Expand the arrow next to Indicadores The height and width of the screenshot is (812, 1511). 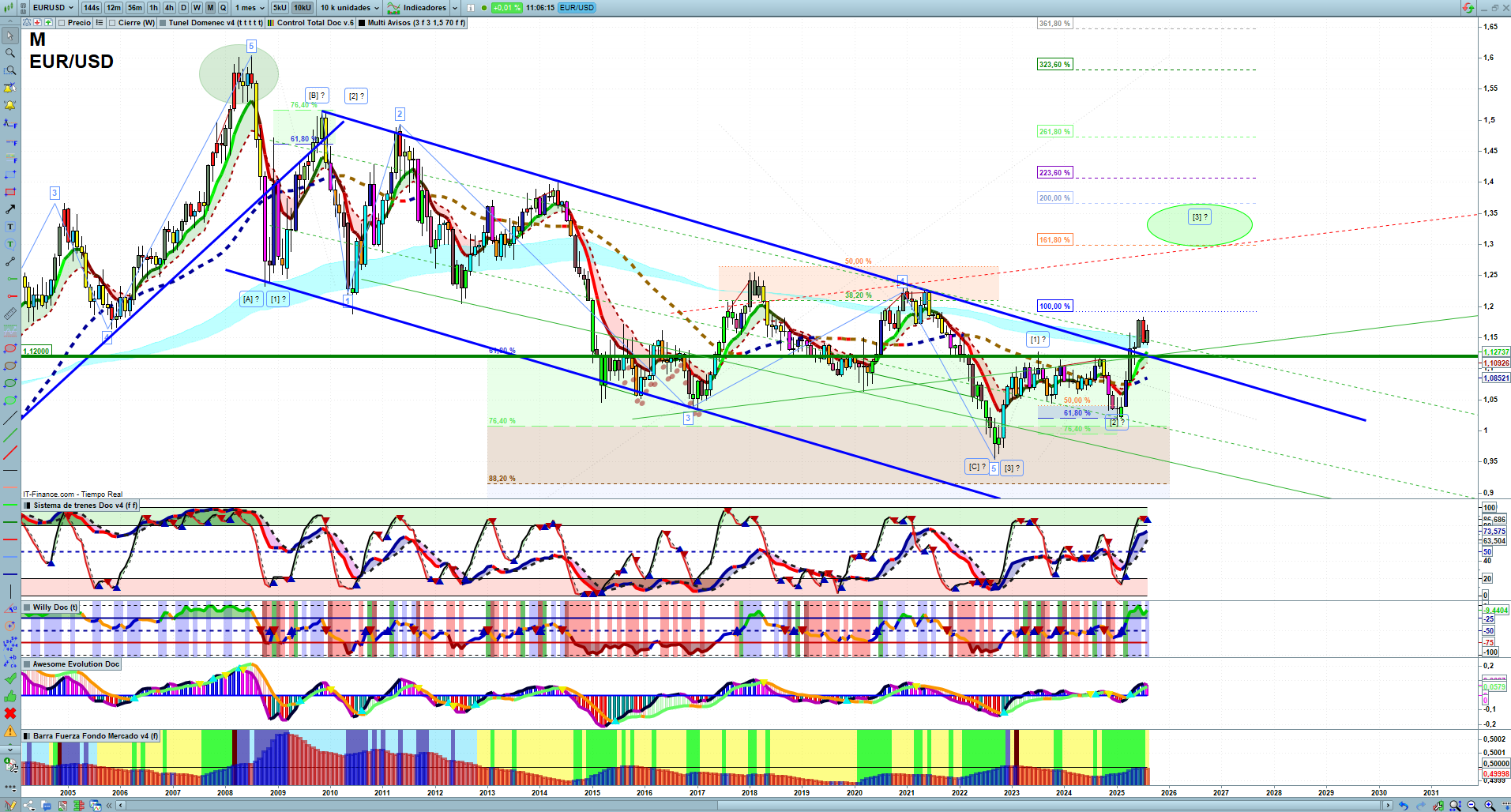pyautogui.click(x=455, y=8)
